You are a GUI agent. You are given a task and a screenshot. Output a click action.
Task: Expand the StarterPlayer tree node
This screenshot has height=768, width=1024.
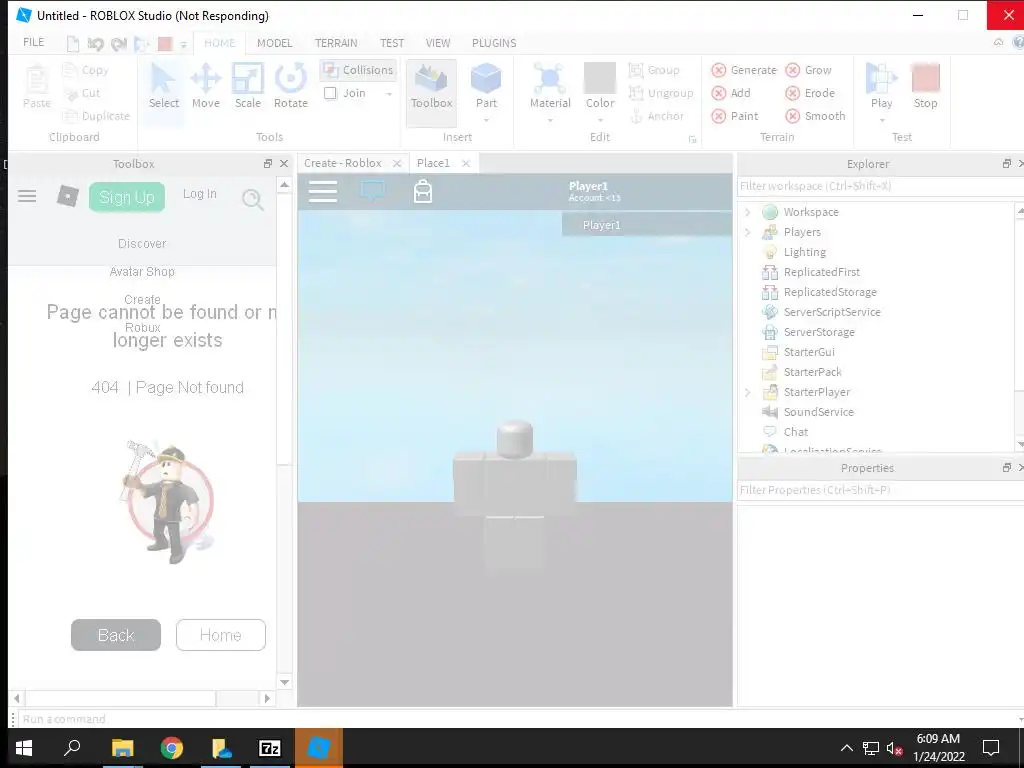click(x=748, y=392)
